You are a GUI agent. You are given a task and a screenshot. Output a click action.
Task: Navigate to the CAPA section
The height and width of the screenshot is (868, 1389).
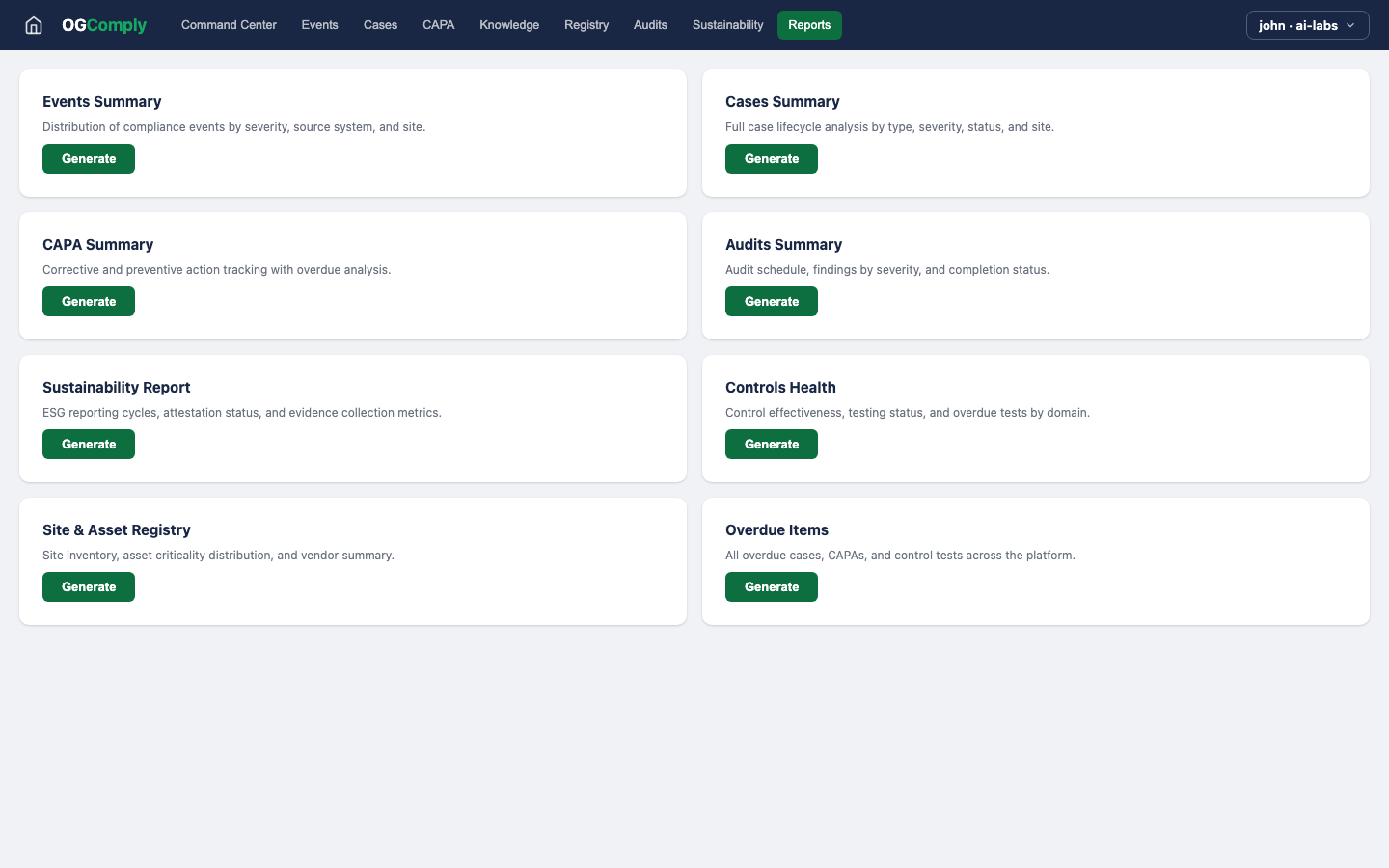click(x=438, y=25)
